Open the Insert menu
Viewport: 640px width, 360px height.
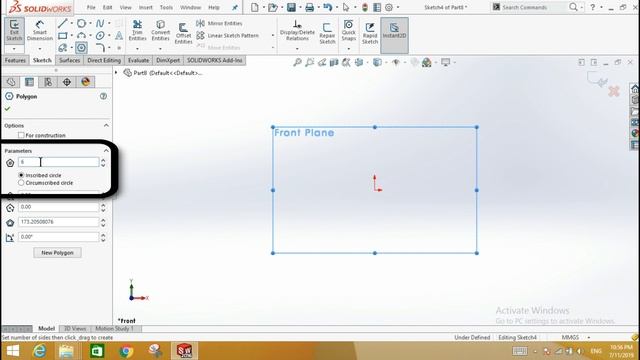pos(146,7)
